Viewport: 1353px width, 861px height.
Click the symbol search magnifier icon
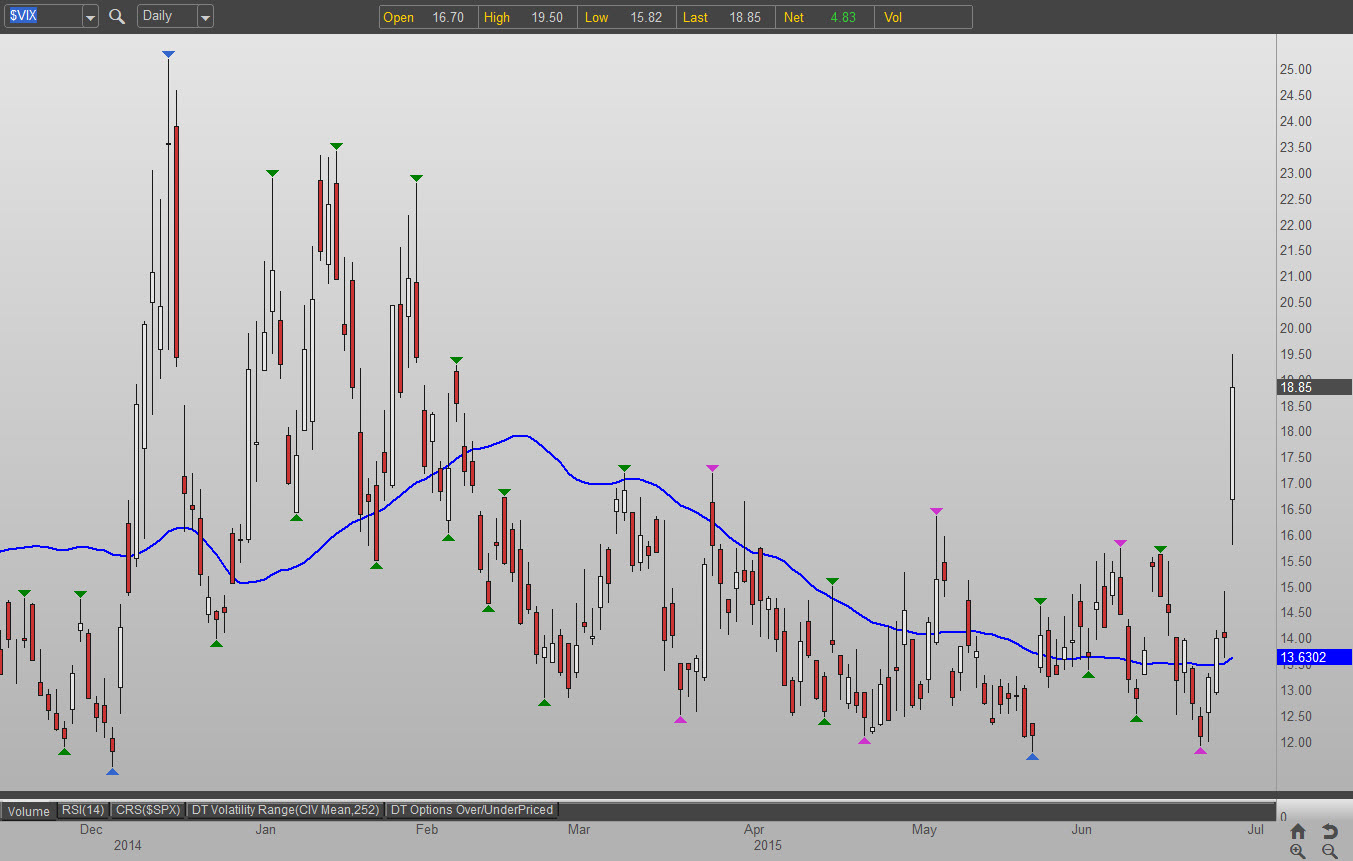click(x=117, y=16)
